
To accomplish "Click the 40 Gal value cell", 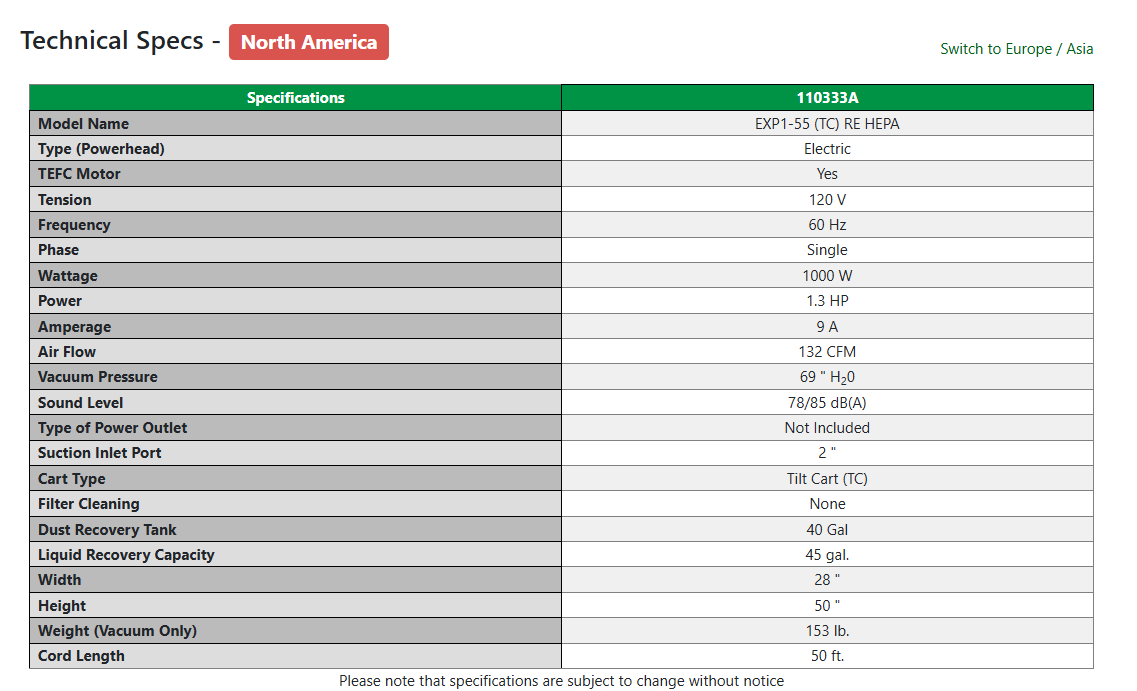I will 827,529.
